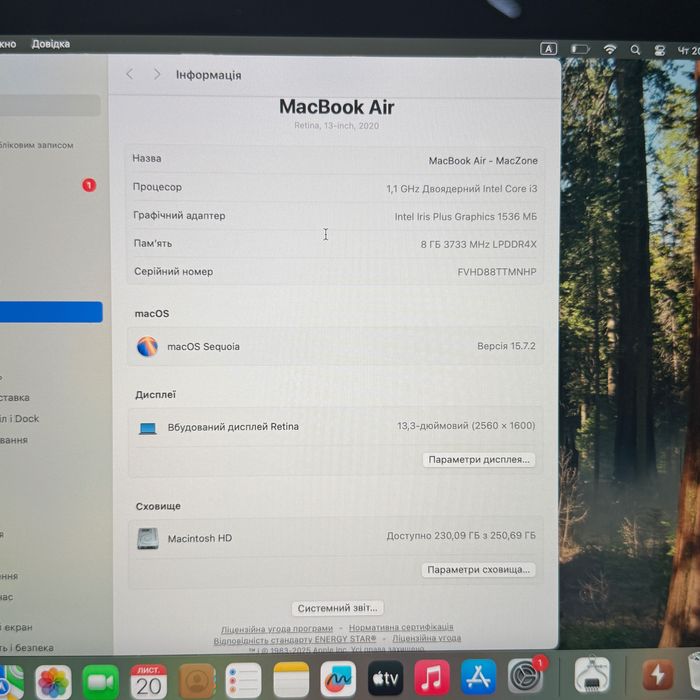
Task: Open the Notes app in Dock
Action: pos(291,680)
